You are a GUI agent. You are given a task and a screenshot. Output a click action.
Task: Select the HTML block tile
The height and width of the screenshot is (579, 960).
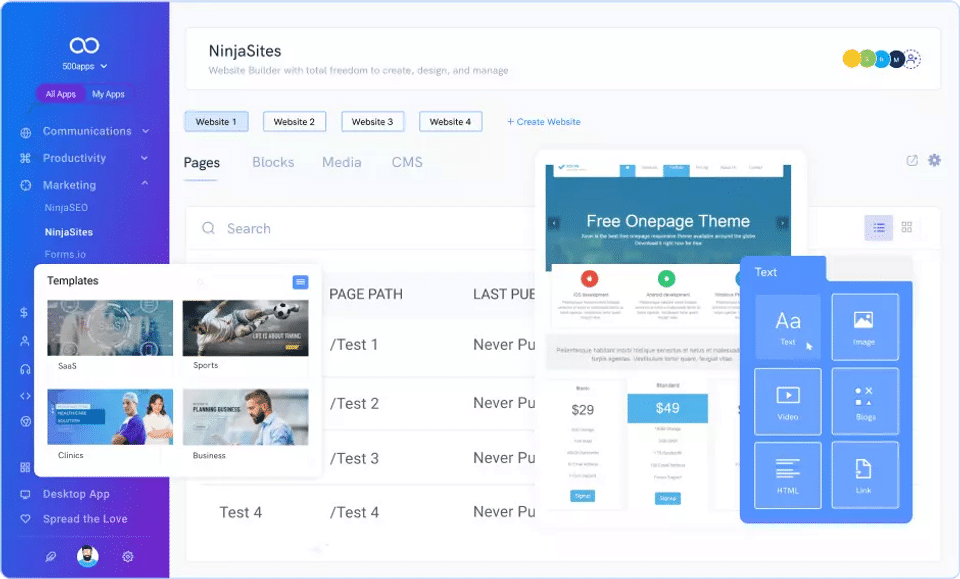[x=787, y=475]
